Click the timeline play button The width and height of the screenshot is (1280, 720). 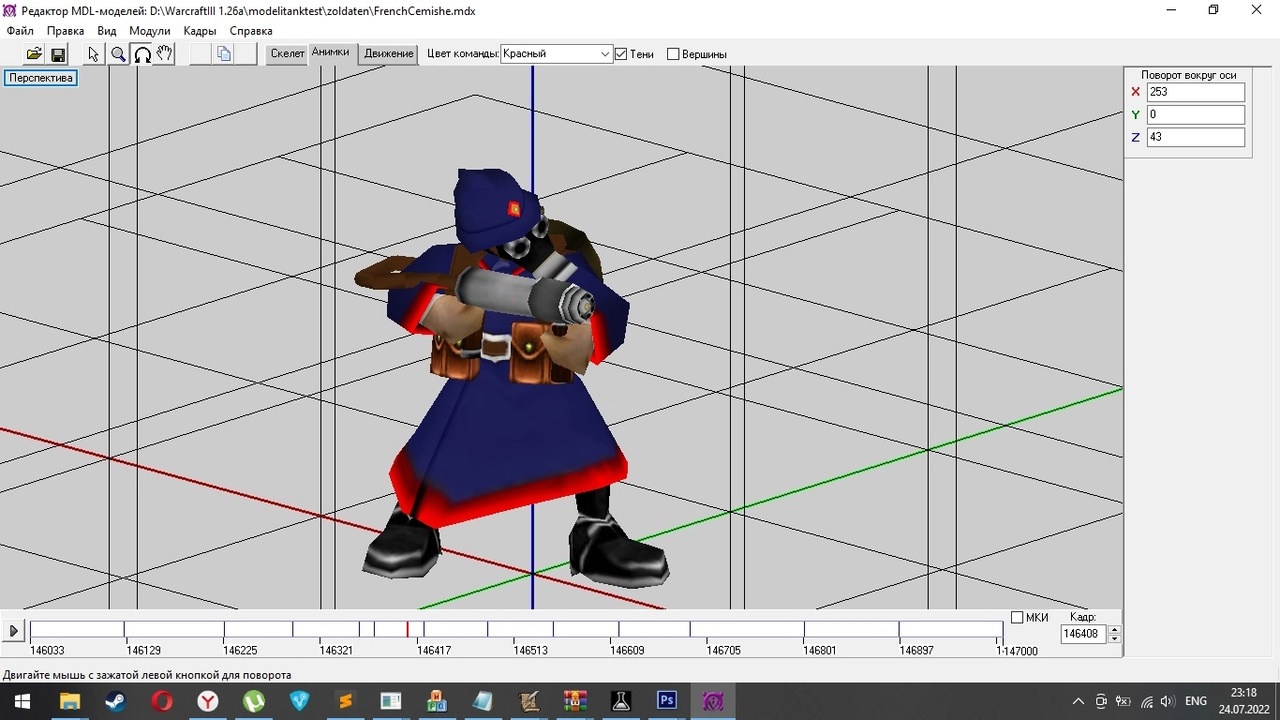[x=13, y=631]
